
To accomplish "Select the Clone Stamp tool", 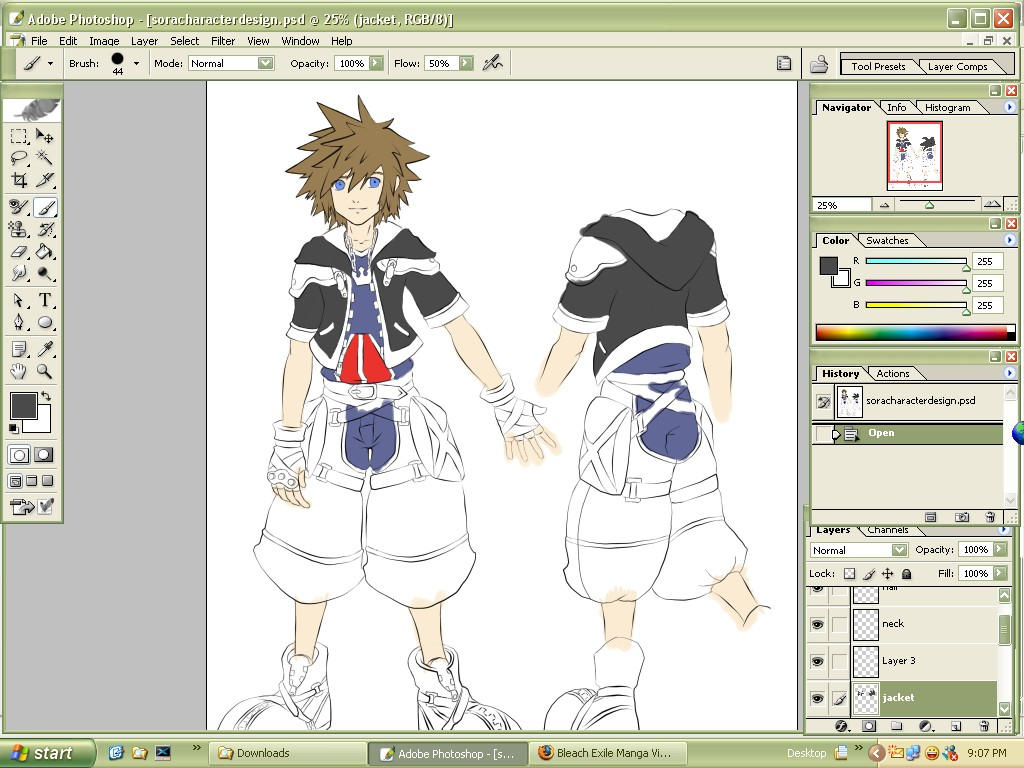I will tap(19, 229).
